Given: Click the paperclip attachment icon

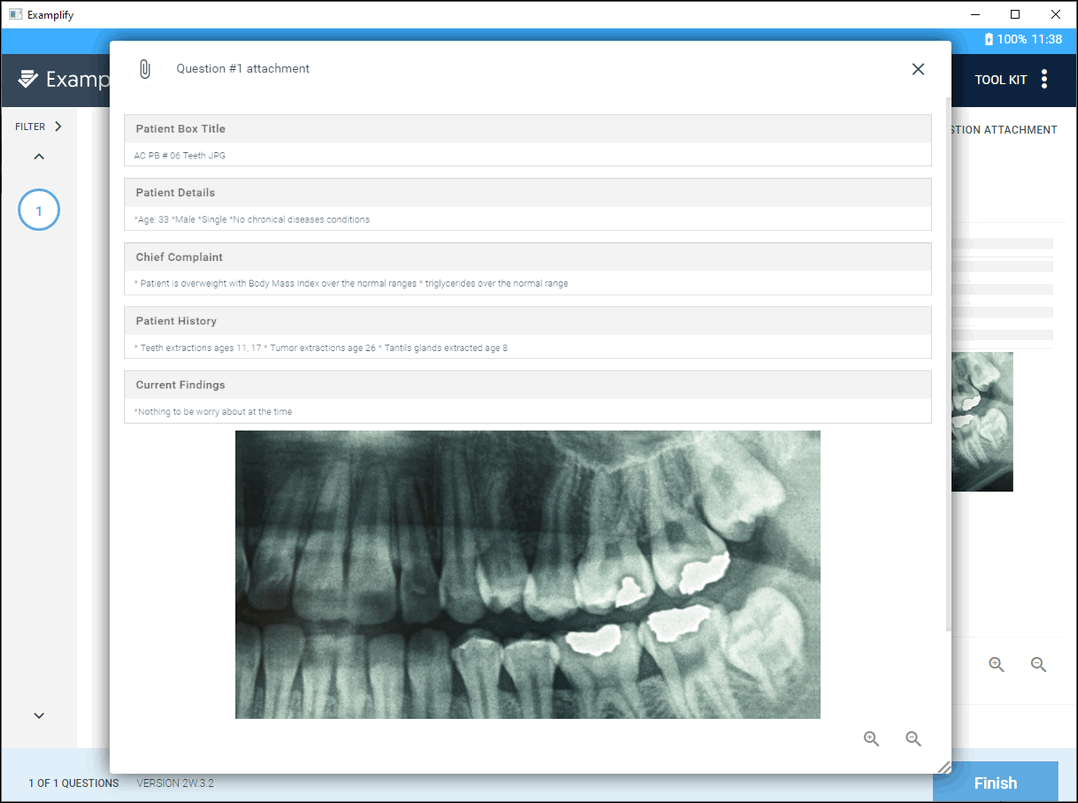Looking at the screenshot, I should (145, 69).
